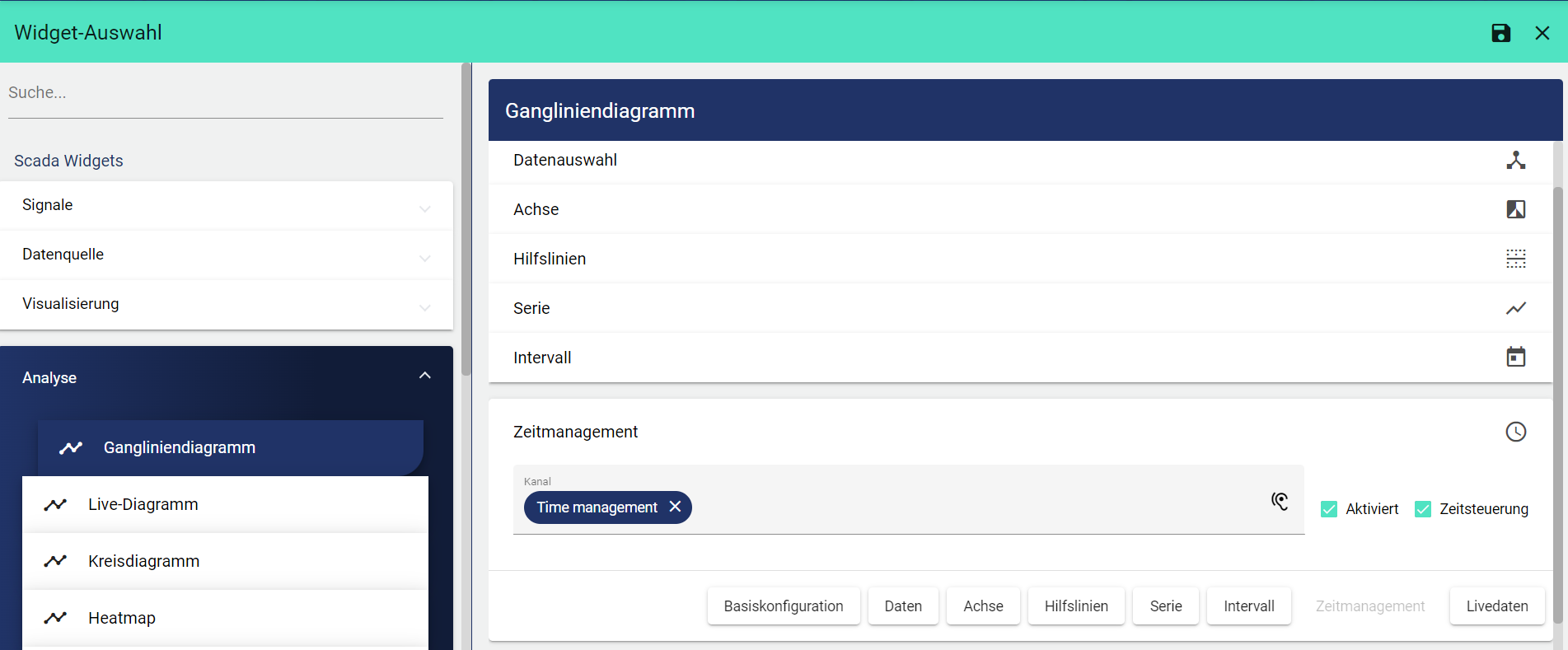
Task: Toggle the Zeitsteuerung checkbox
Action: 1423,509
